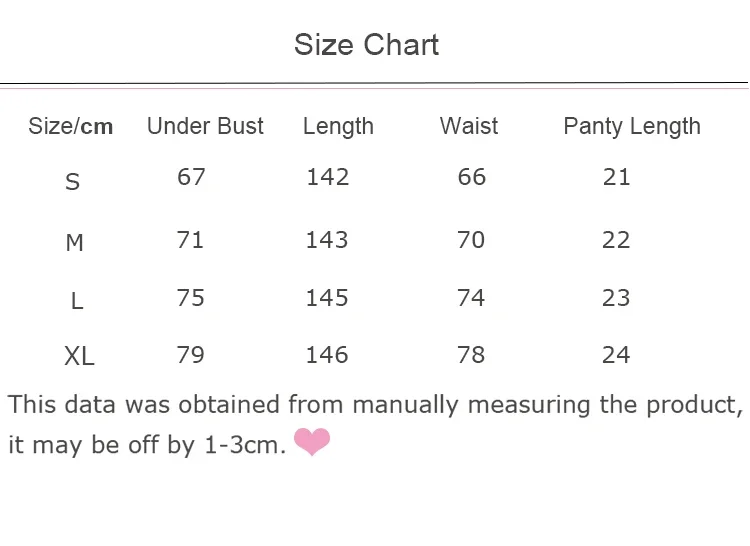This screenshot has width=750, height=546.
Task: Click the Under Bust value 67
Action: [191, 177]
